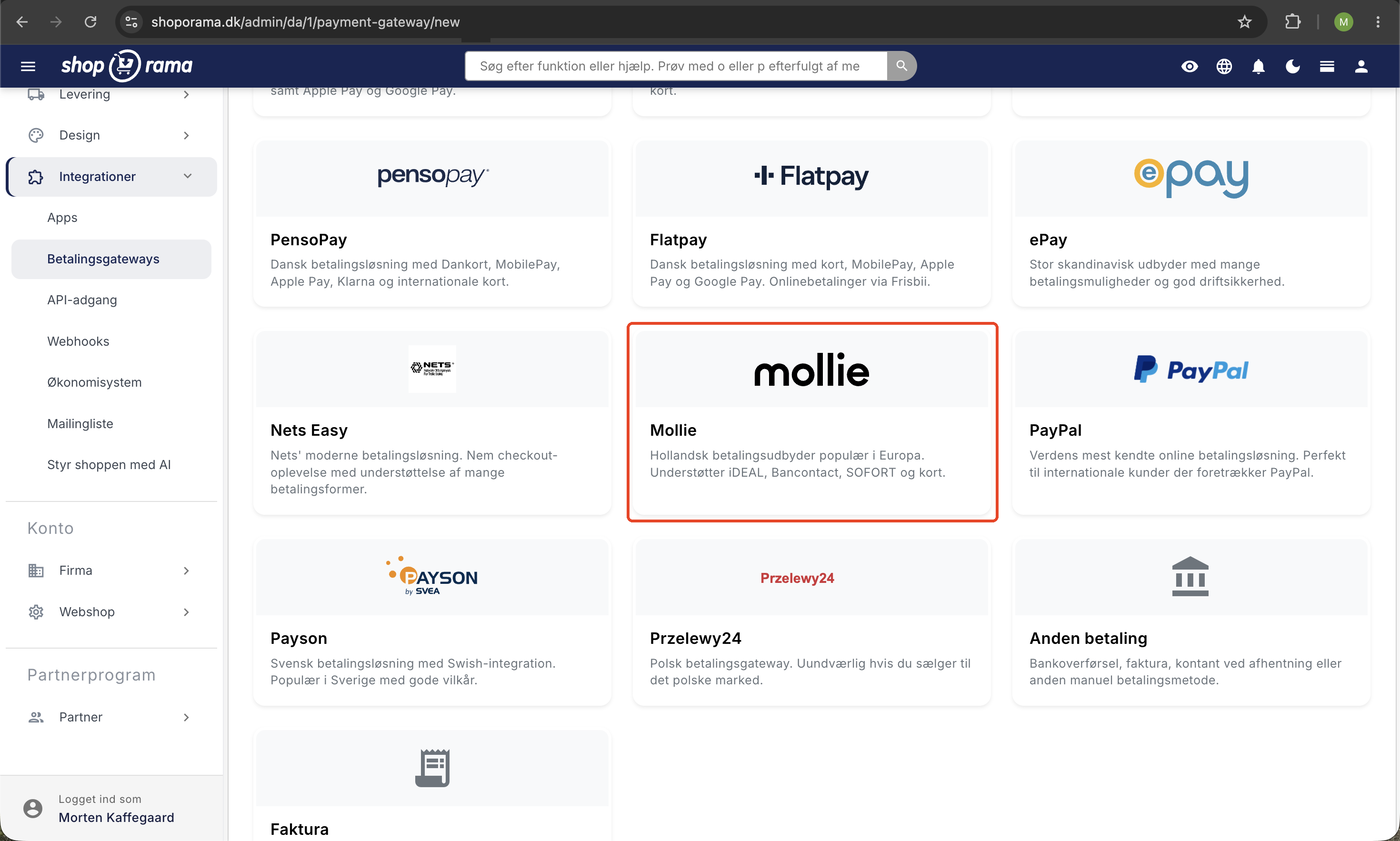
Task: Click the browser URL address bar
Action: pos(690,21)
